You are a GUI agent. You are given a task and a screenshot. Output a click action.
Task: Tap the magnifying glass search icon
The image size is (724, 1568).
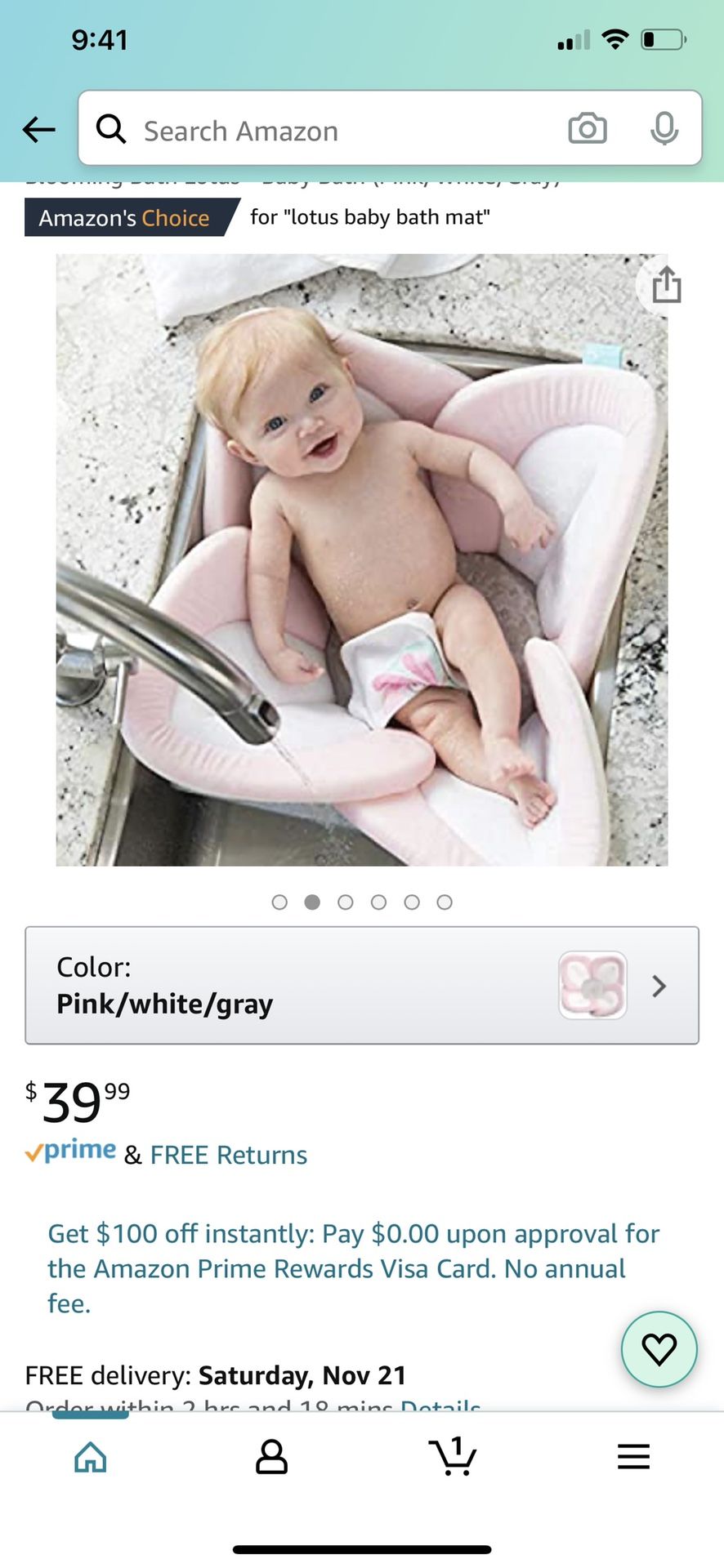(111, 129)
